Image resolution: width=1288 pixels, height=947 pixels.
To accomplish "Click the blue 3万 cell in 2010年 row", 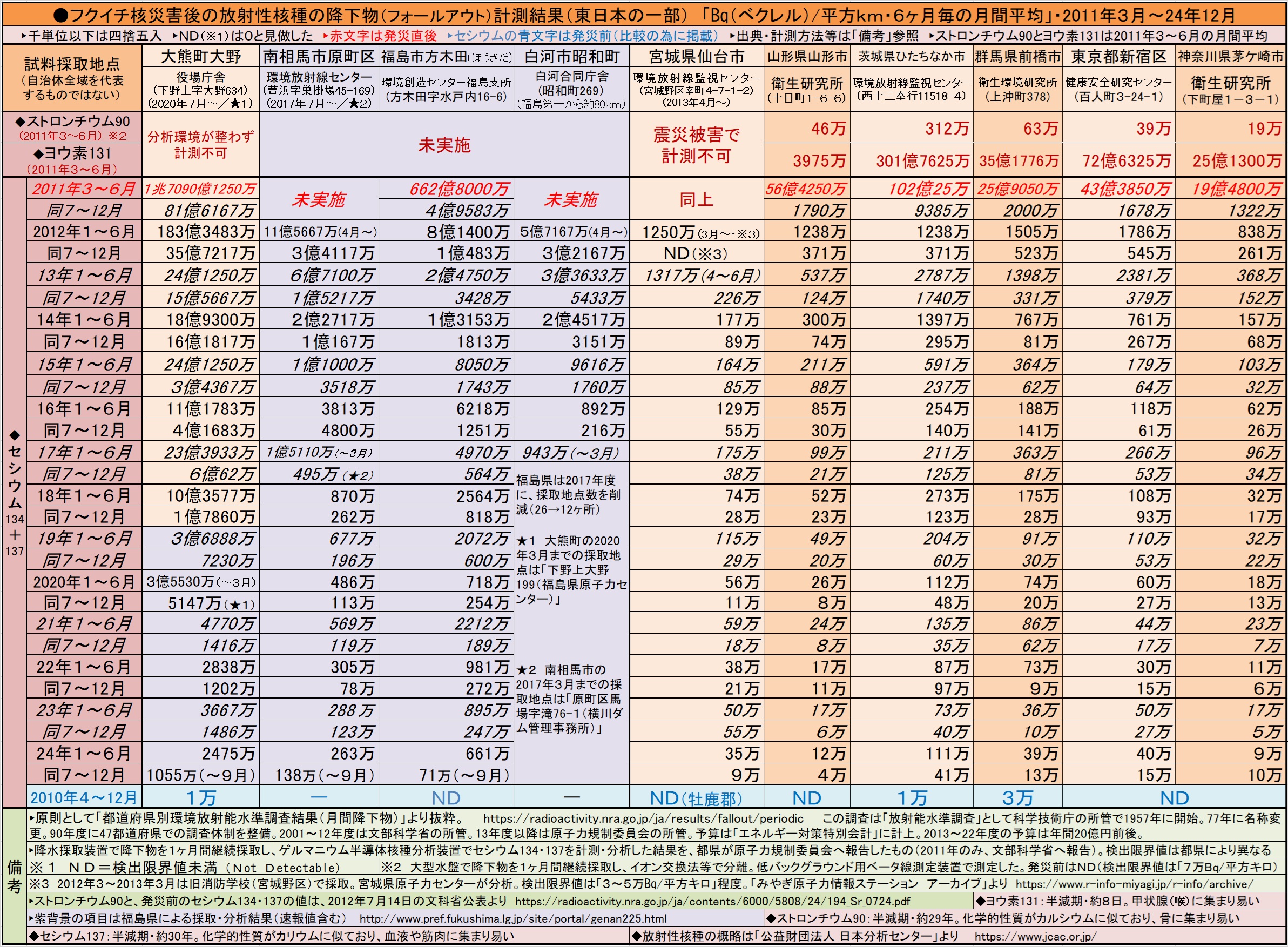I will [x=1017, y=797].
